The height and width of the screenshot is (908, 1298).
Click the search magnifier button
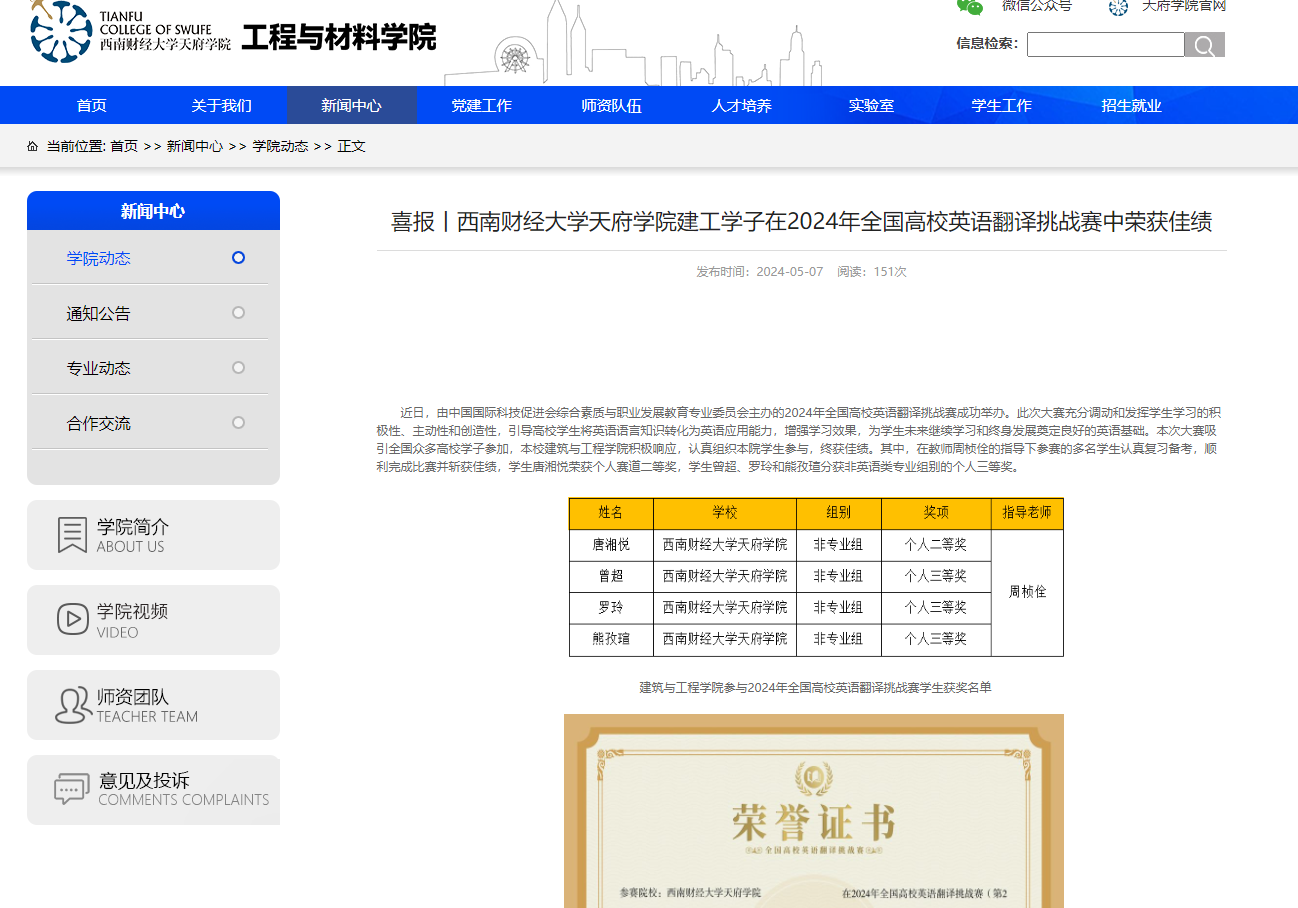coord(1205,45)
